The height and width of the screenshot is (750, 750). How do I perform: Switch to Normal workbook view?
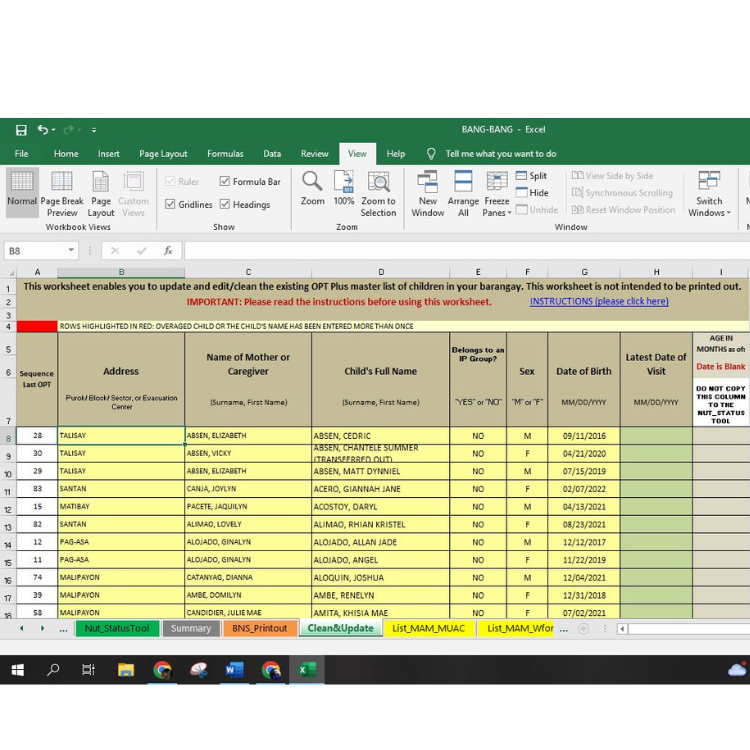click(x=22, y=194)
